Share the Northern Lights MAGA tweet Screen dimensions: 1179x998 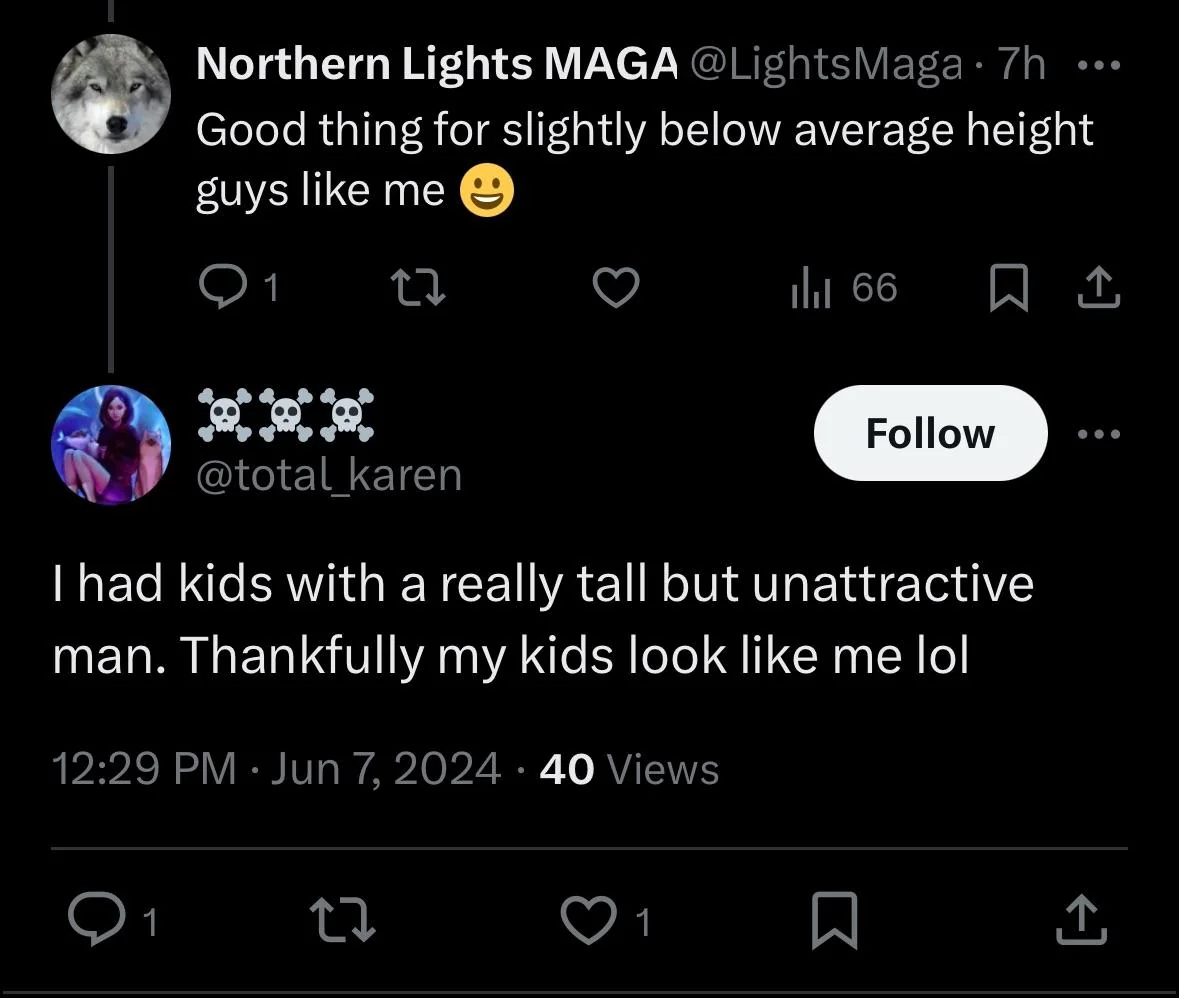pos(1099,287)
